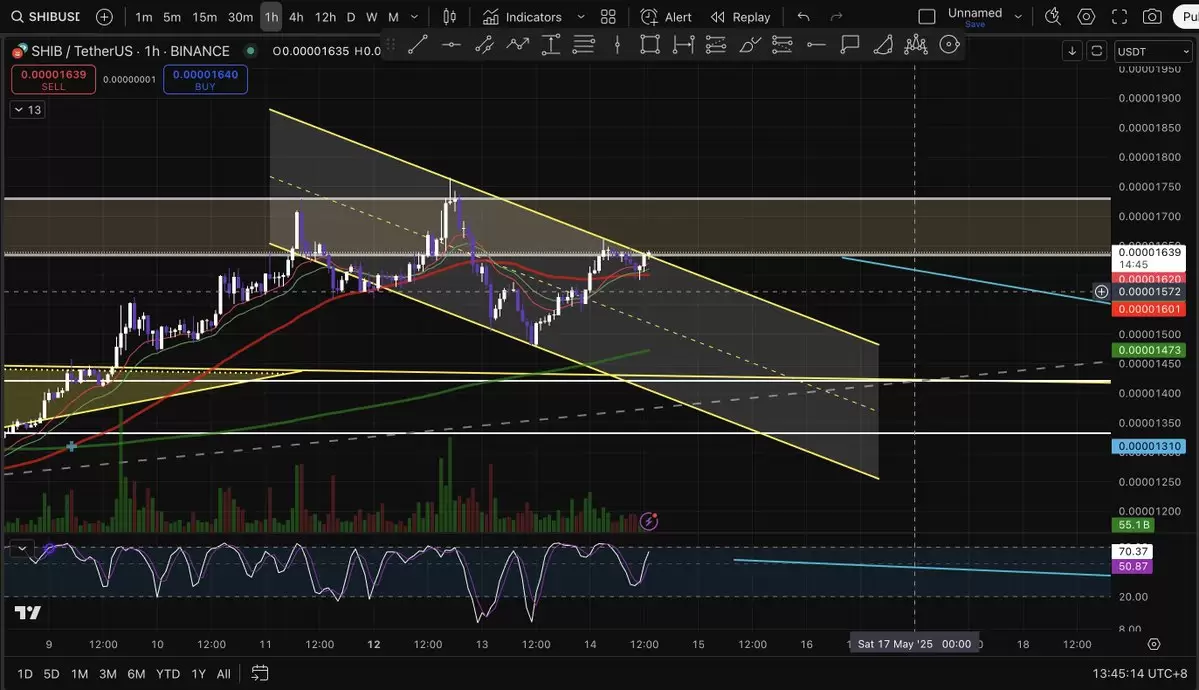
Task: Show All available date range
Action: click(x=223, y=674)
